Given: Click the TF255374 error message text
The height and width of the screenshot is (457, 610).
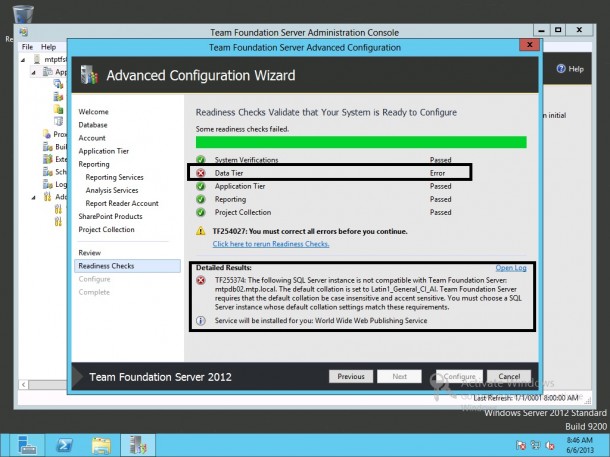Looking at the screenshot, I should click(x=368, y=294).
